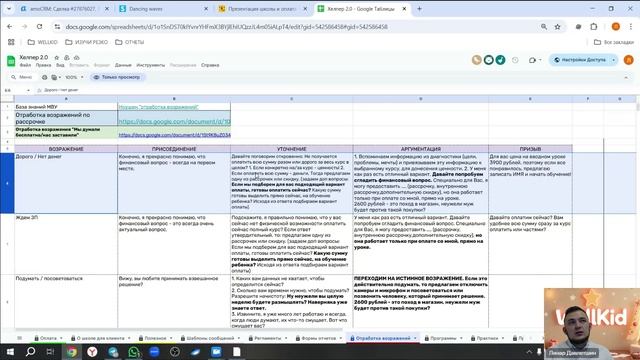Open Zoom from the taskbar
Viewport: 640px width, 360px height.
(154, 352)
